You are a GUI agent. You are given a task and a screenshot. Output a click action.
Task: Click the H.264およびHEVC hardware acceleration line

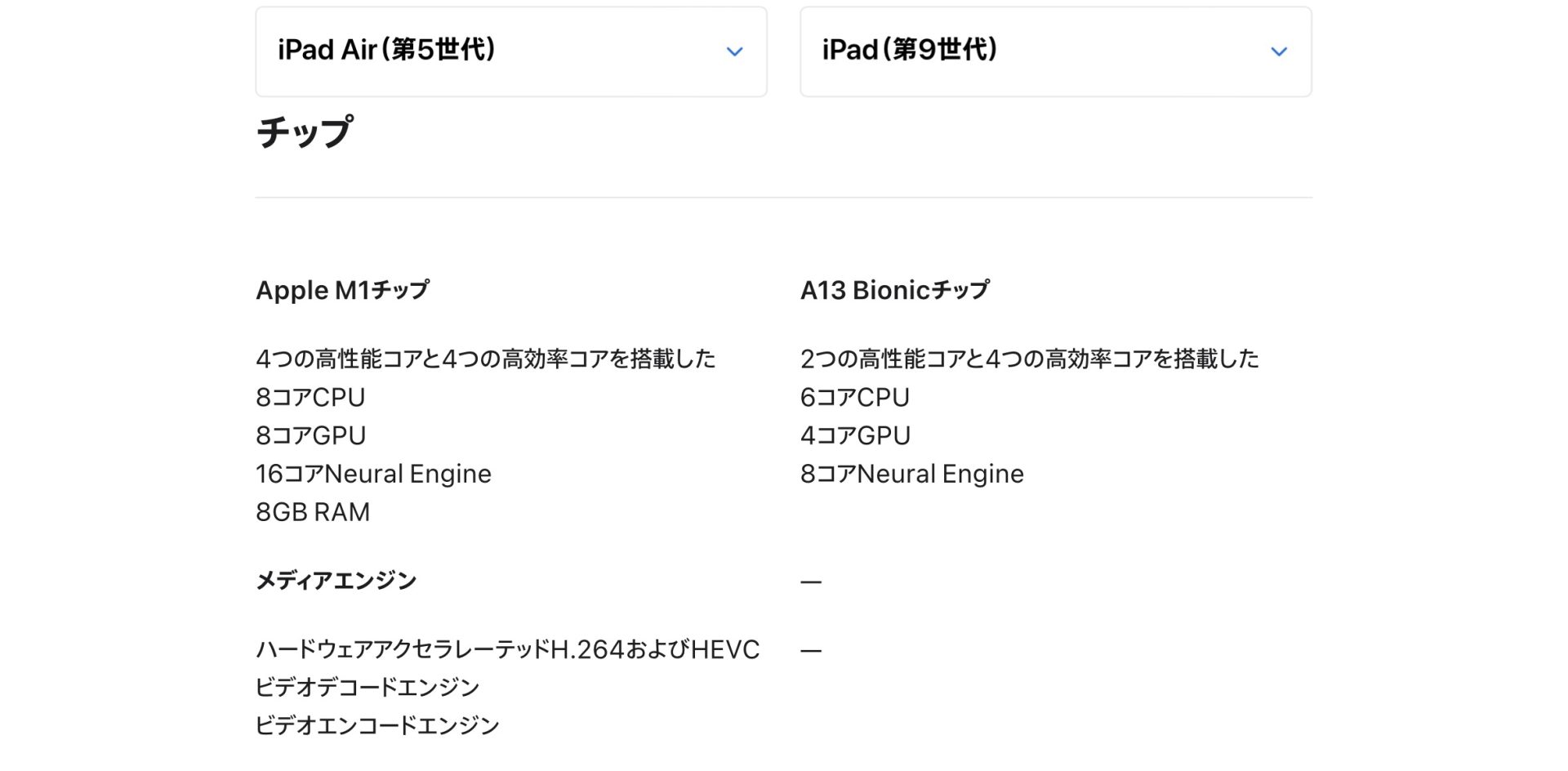pos(507,649)
